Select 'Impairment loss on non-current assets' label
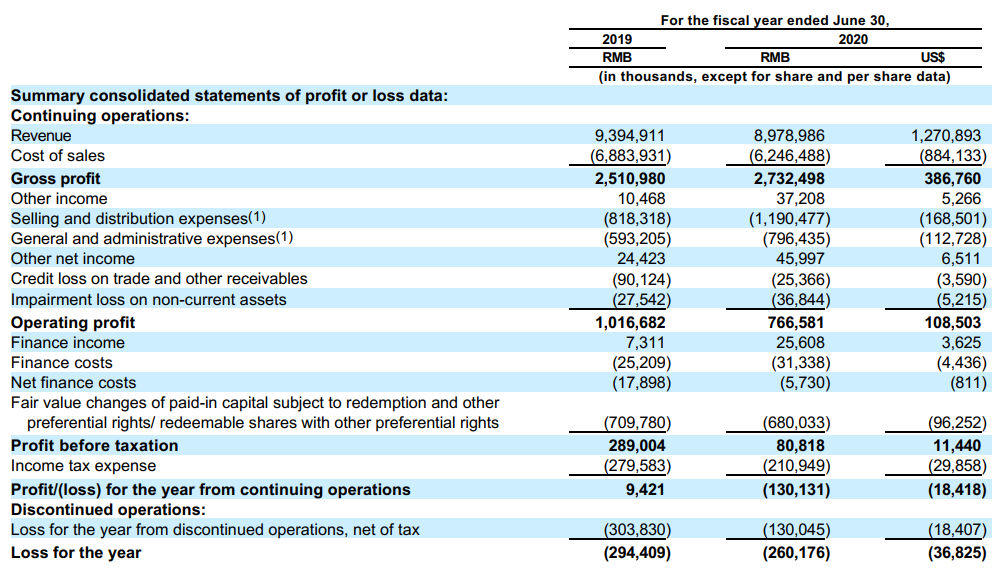 [148, 299]
